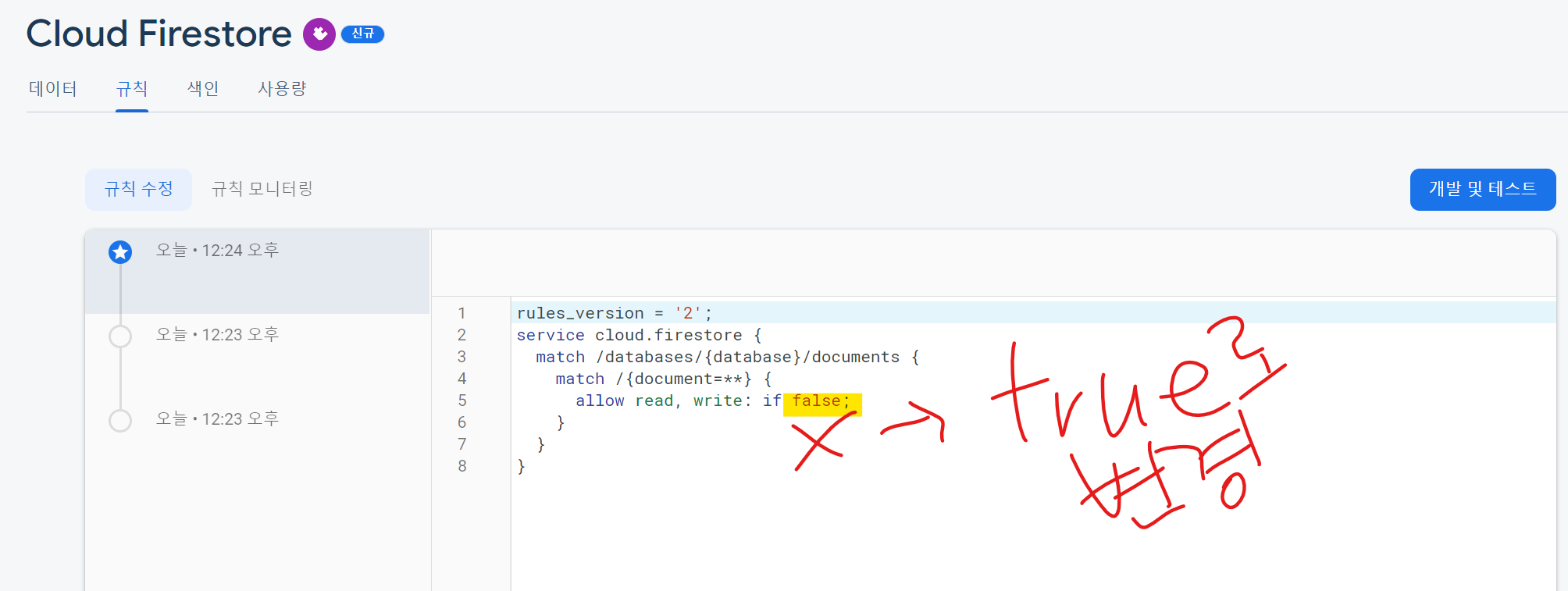Select the starred 12:24 오후 version marker
This screenshot has height=591, width=1568.
(120, 251)
